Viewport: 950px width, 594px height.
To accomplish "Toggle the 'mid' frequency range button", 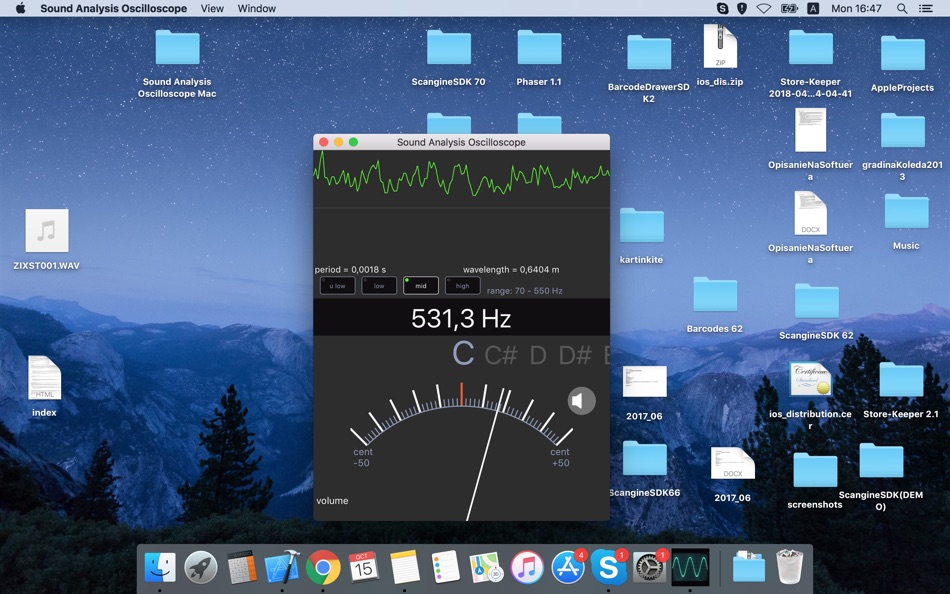I will 421,286.
